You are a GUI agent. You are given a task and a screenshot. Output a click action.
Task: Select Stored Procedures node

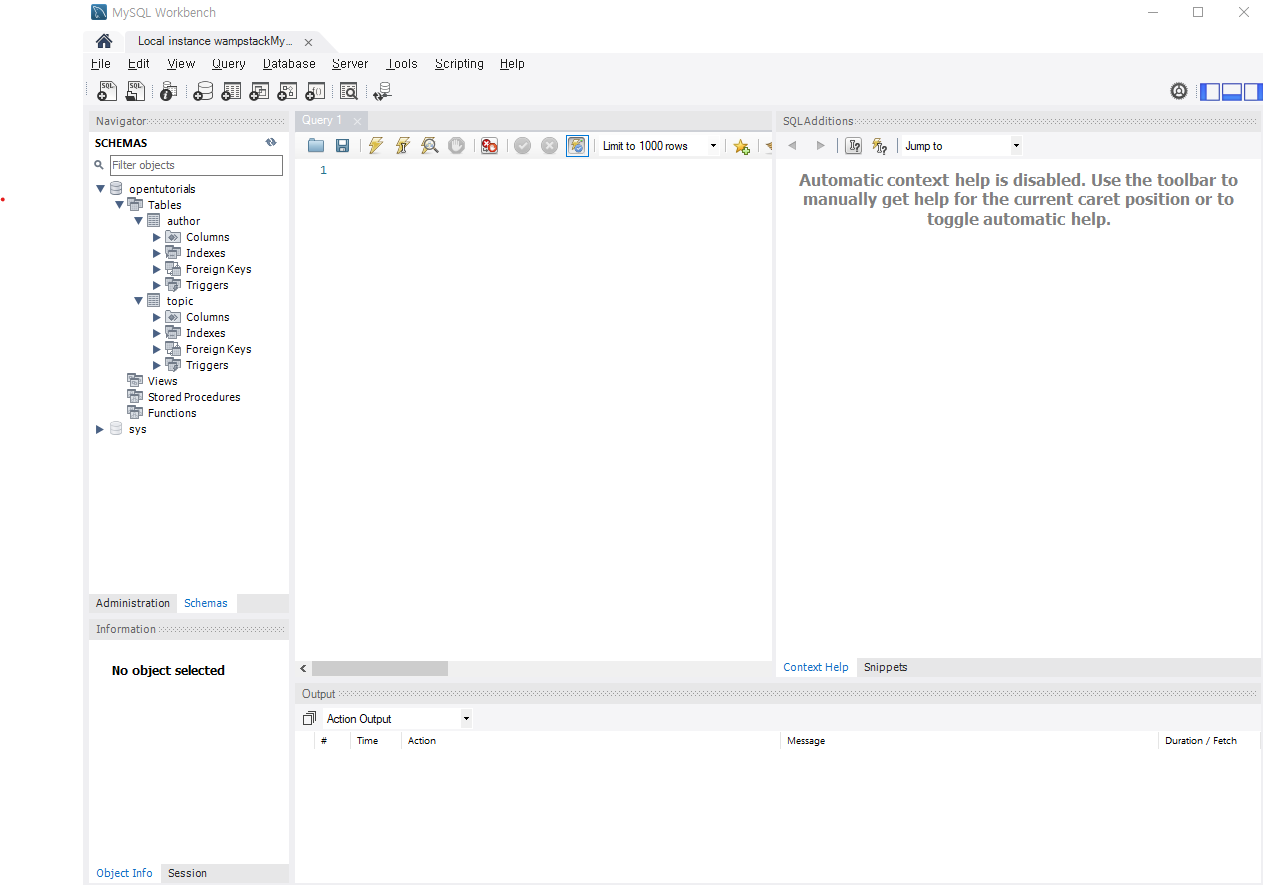point(194,397)
